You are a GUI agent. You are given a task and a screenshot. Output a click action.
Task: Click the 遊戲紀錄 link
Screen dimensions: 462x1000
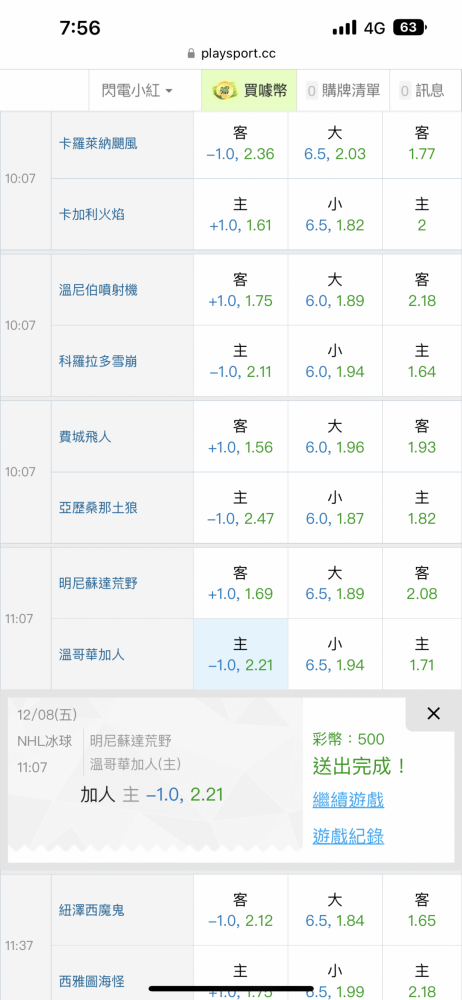tap(348, 836)
